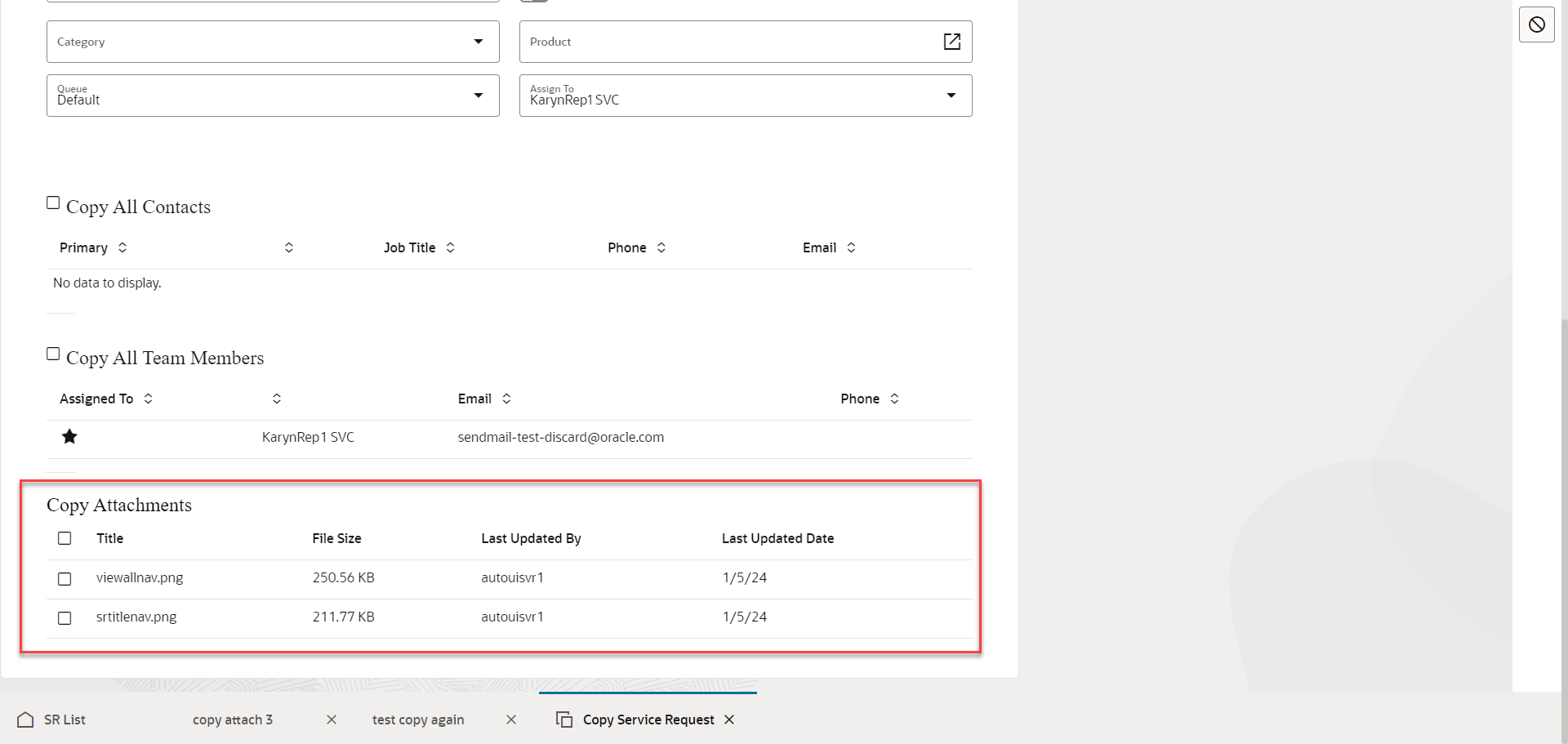Switch to the SR List tab
Image resolution: width=1568 pixels, height=744 pixels.
point(65,719)
